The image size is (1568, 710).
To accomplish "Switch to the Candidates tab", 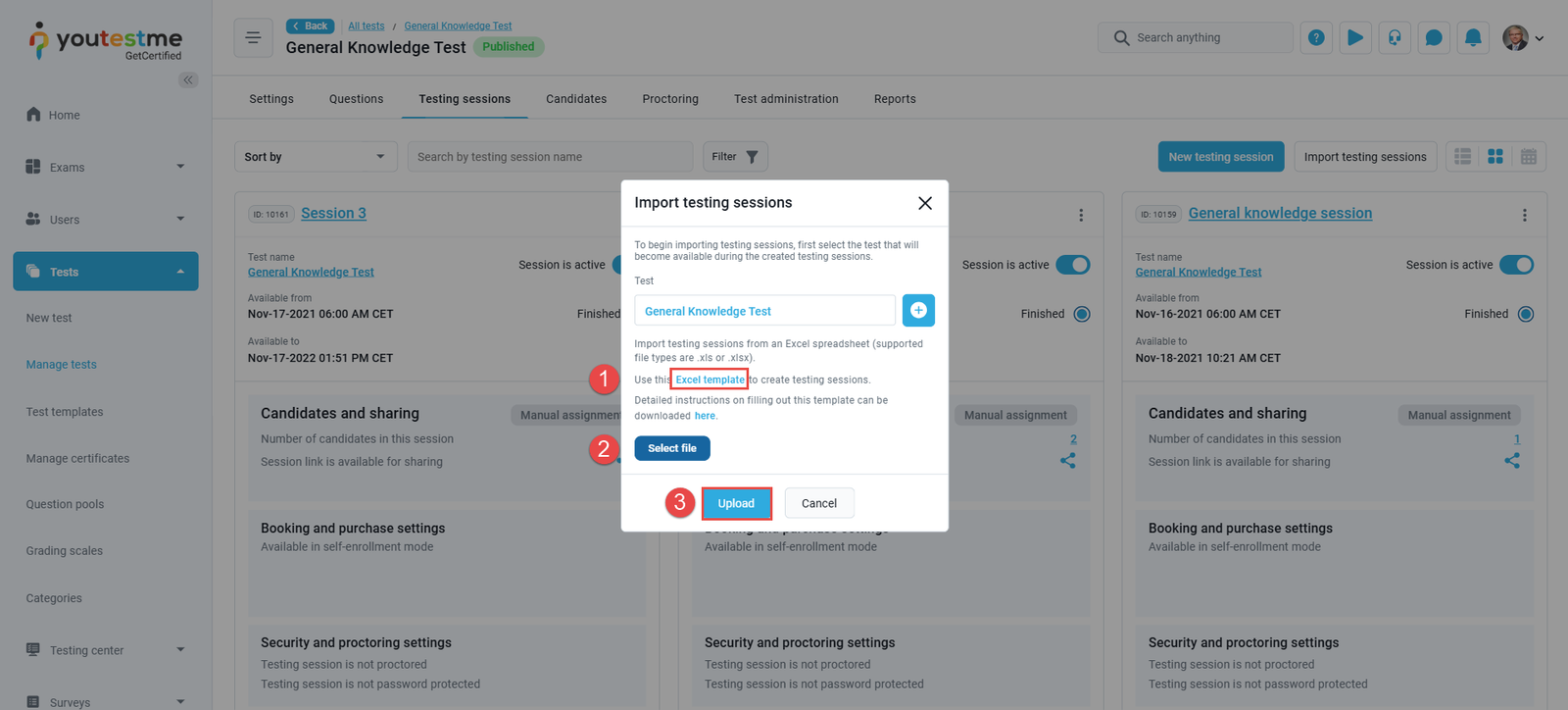I will click(576, 99).
